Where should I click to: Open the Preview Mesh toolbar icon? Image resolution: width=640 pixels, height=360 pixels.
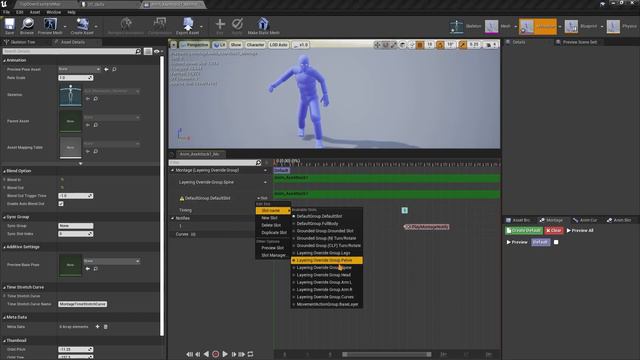point(50,24)
